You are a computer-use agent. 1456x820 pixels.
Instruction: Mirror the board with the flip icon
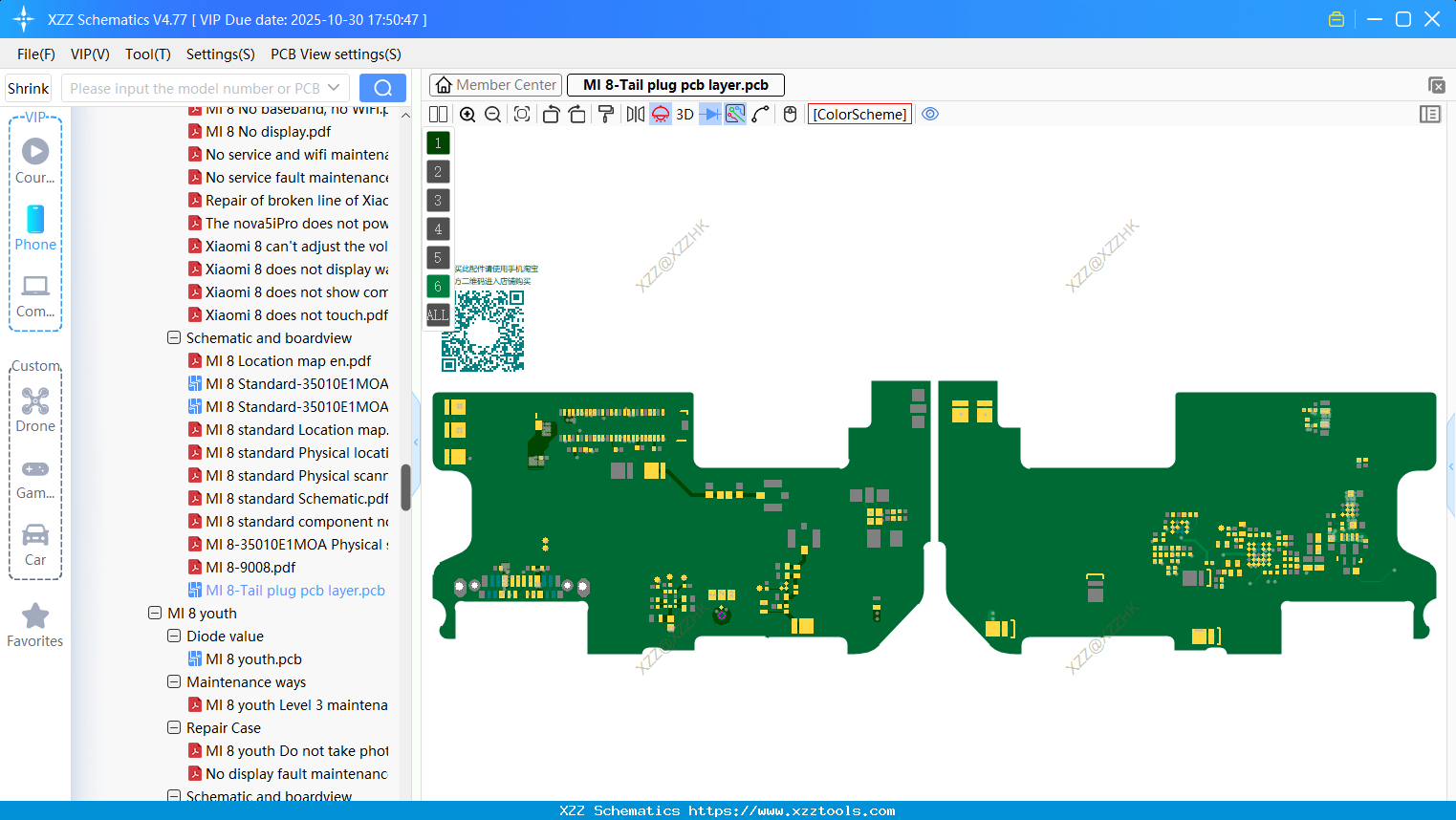point(636,115)
